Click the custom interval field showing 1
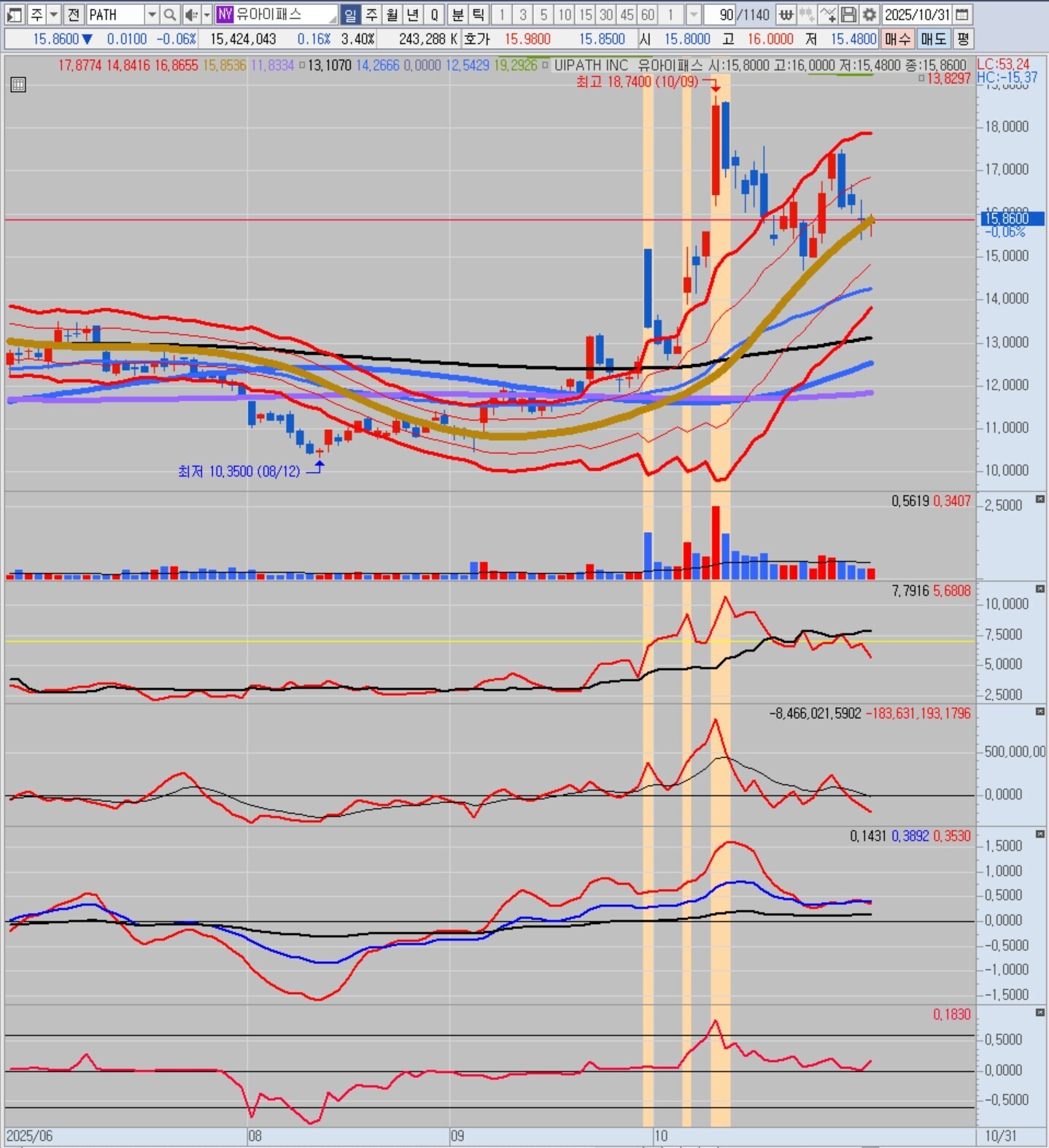The height and width of the screenshot is (1148, 1049). pyautogui.click(x=670, y=15)
